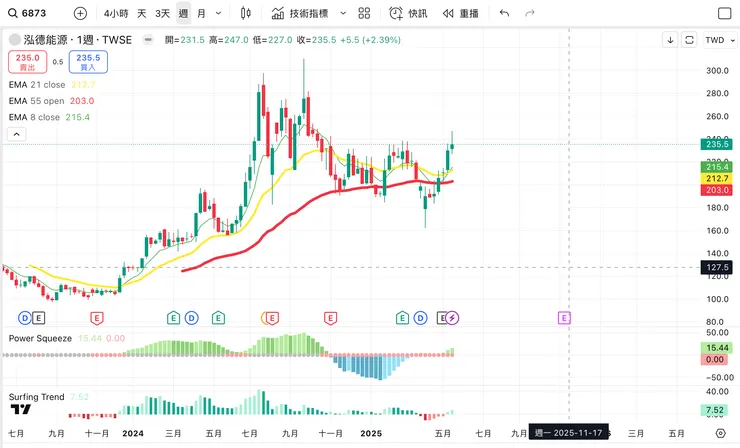
Task: Click the yellow 212.7 EMA price label
Action: 717,178
